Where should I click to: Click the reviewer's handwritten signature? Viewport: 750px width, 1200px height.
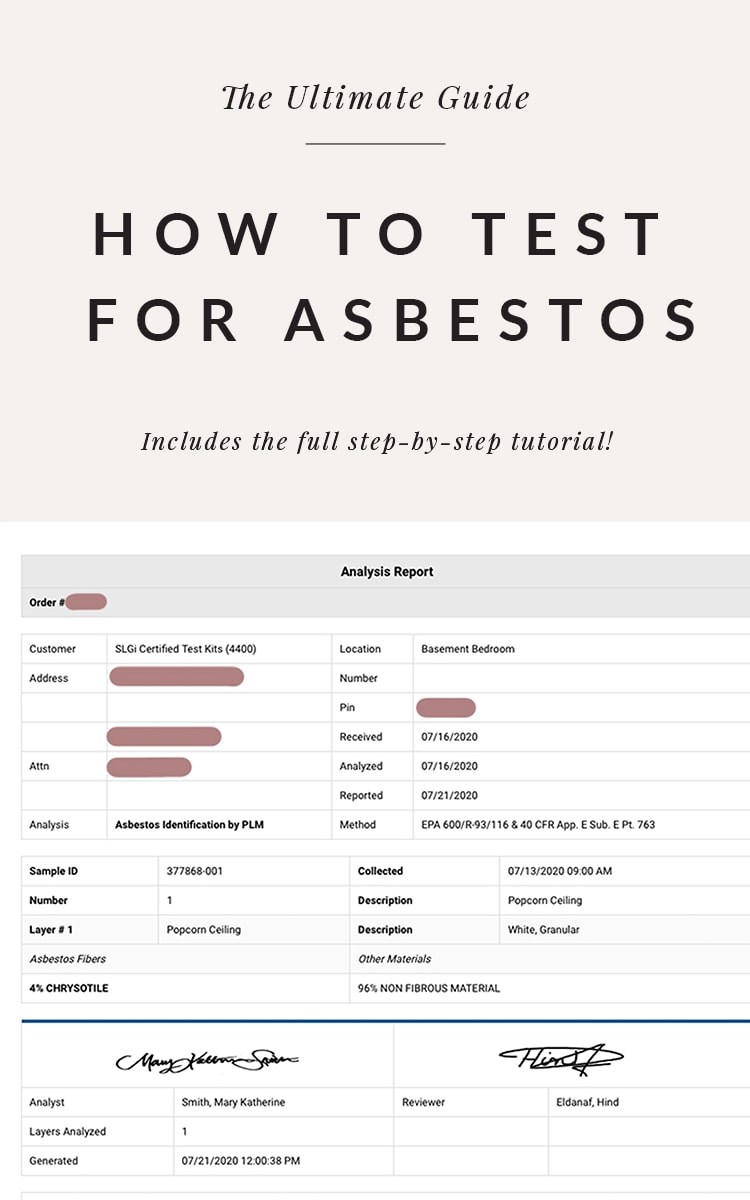[x=561, y=1056]
